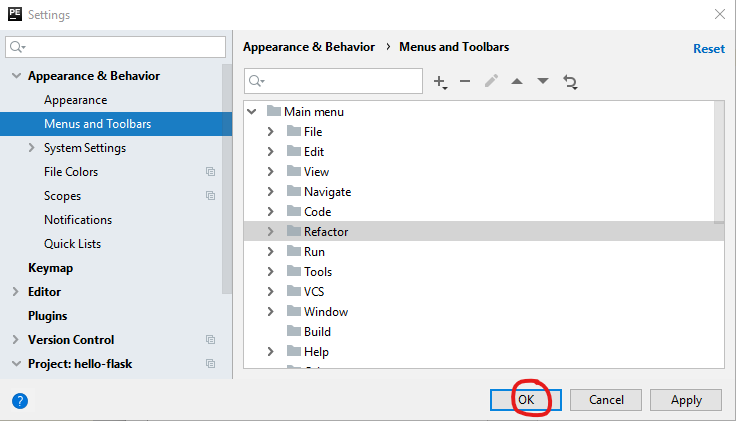Expand System Settings in the sidebar
This screenshot has height=421, width=736.
pos(31,147)
